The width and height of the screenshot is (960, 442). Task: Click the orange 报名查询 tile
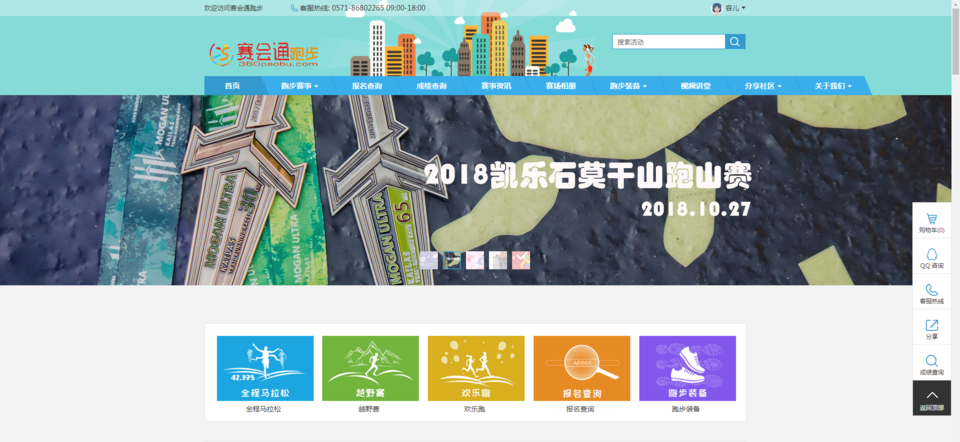[x=581, y=368]
